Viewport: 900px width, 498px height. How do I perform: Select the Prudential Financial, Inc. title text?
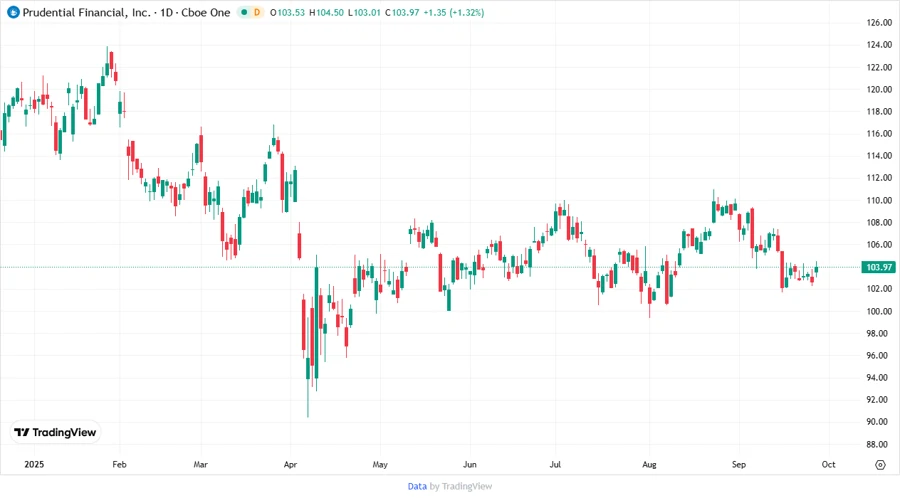click(x=86, y=12)
